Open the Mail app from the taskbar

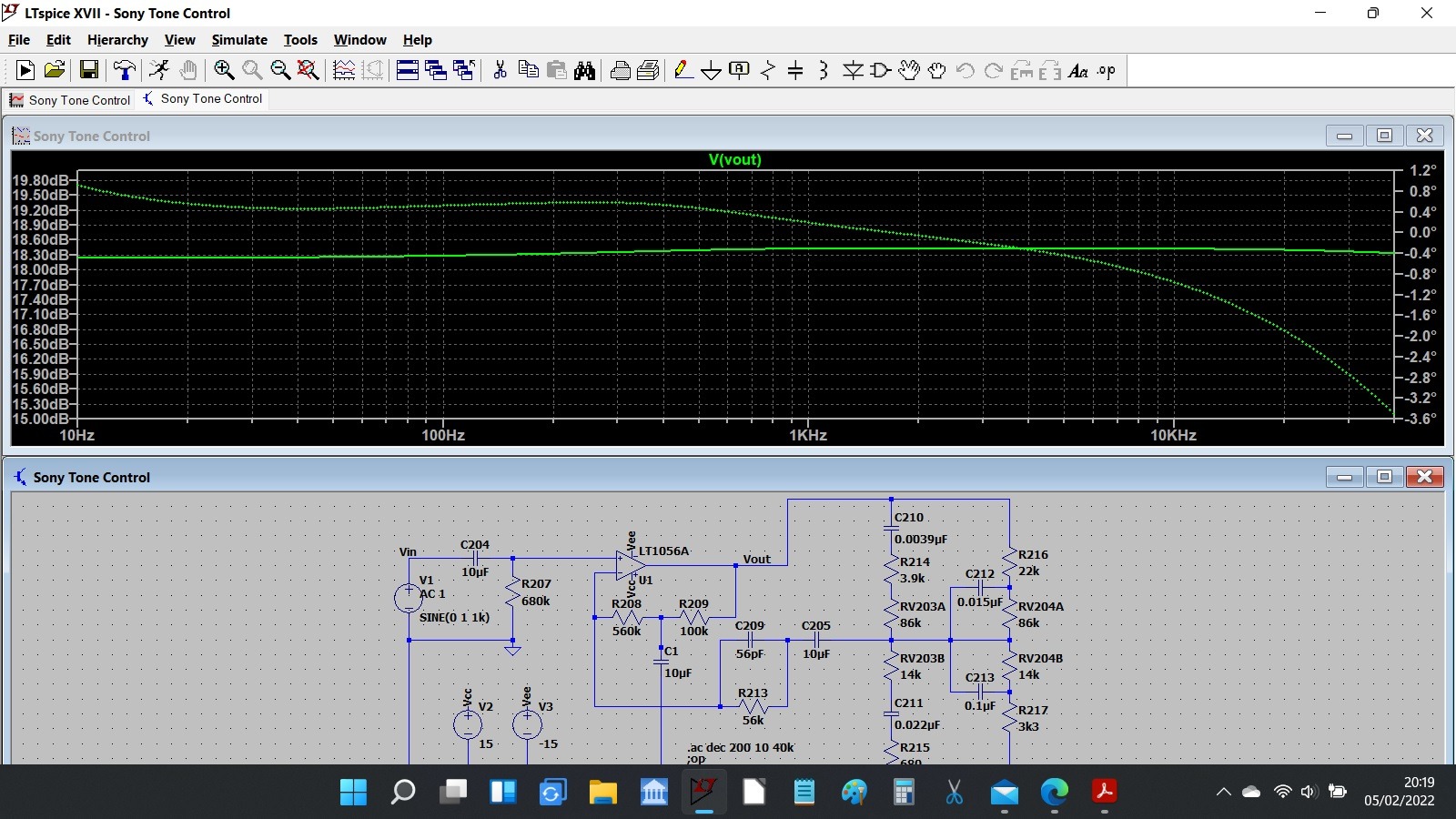(1005, 792)
